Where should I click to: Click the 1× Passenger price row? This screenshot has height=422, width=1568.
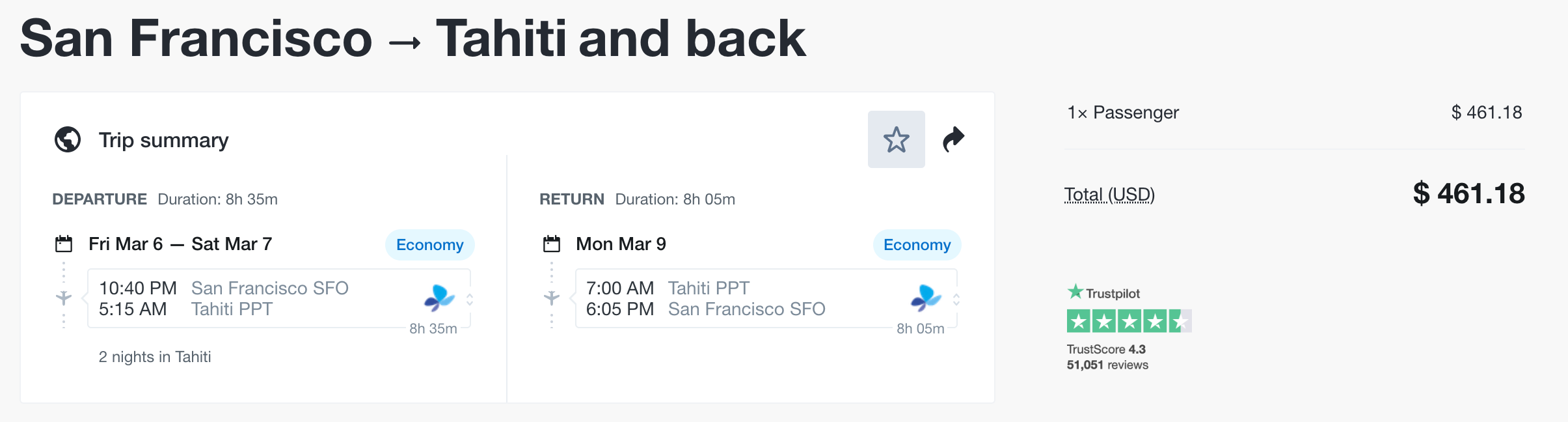pos(1294,113)
